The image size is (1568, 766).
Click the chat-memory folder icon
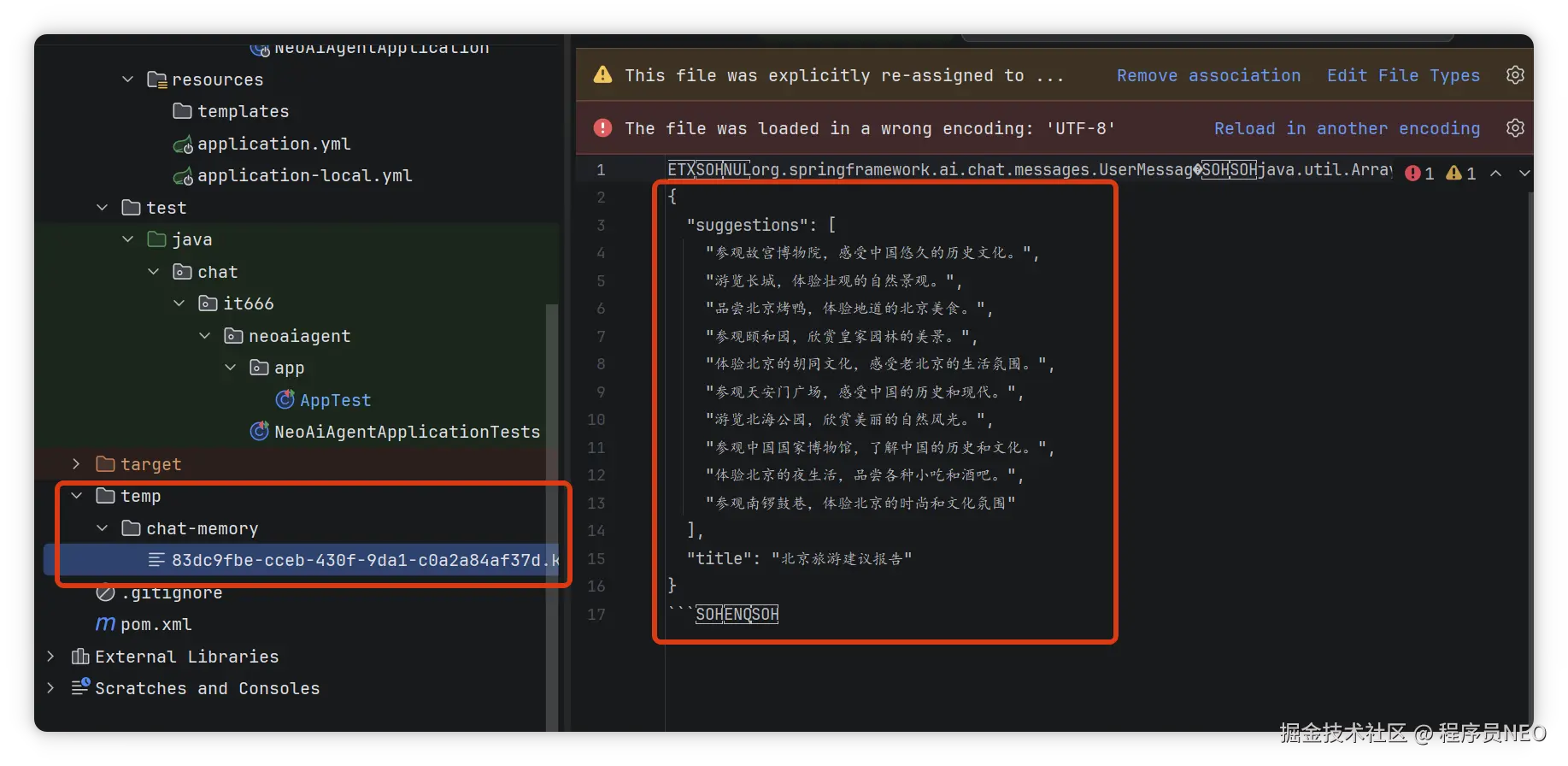pos(131,528)
